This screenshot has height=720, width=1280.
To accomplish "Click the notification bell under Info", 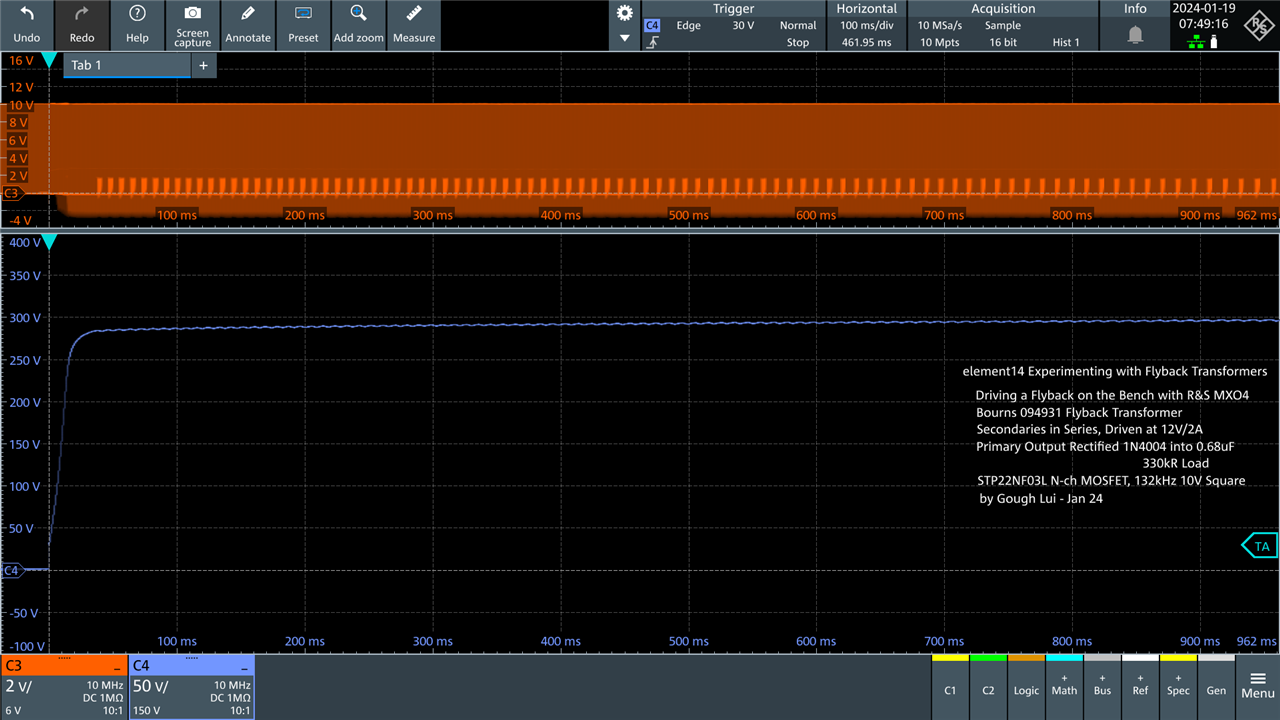I will click(1135, 35).
